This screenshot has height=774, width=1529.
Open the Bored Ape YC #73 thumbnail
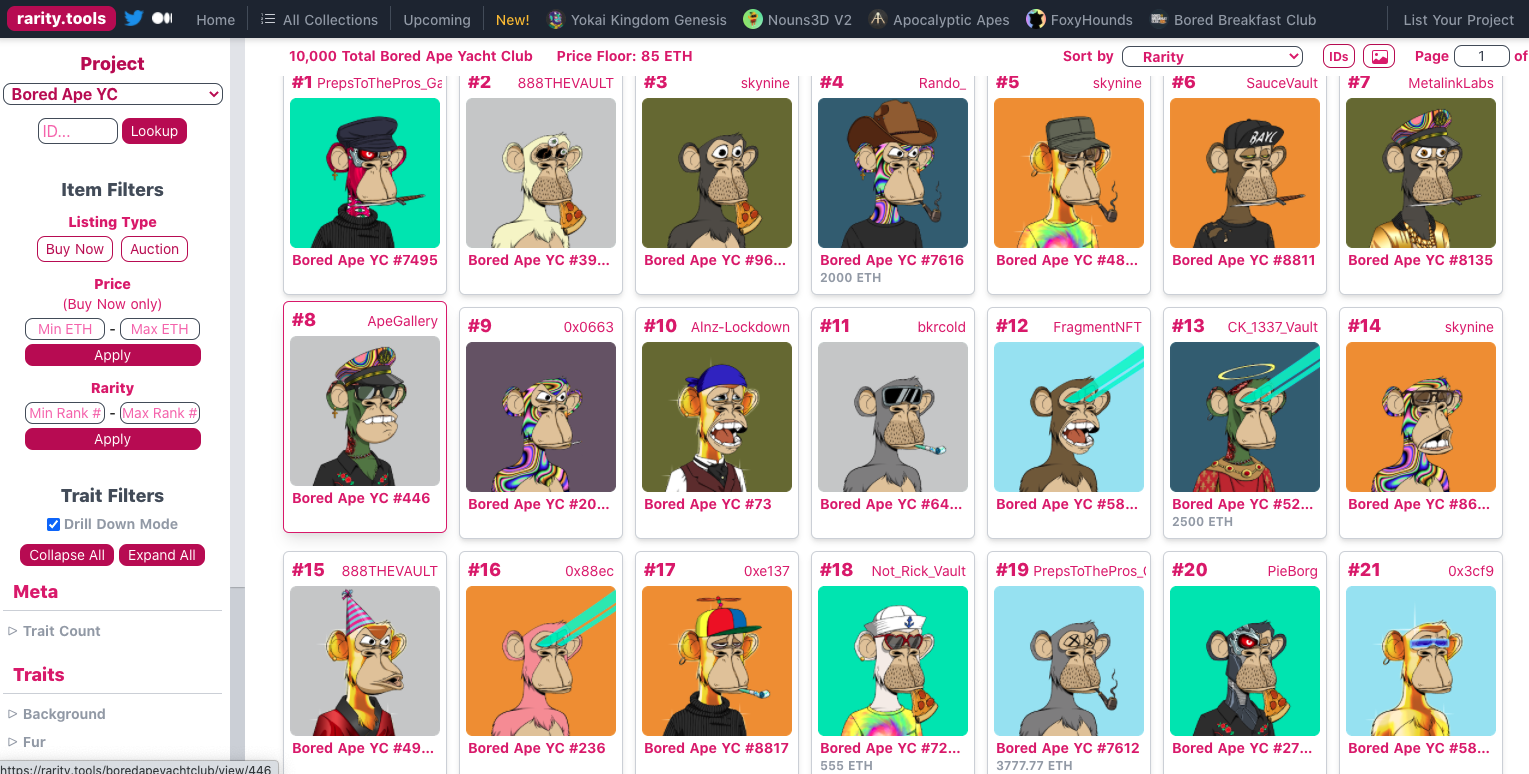(717, 417)
